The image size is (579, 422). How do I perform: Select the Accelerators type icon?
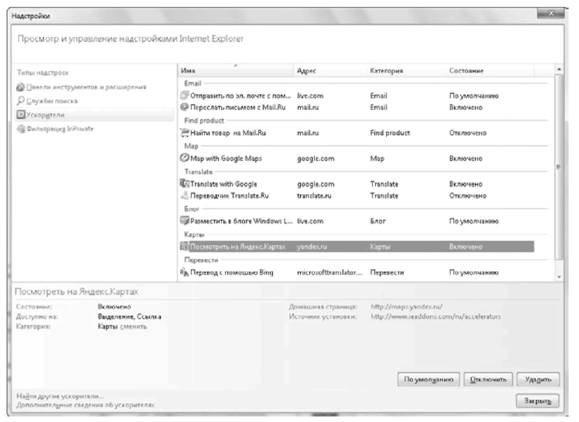pos(21,115)
